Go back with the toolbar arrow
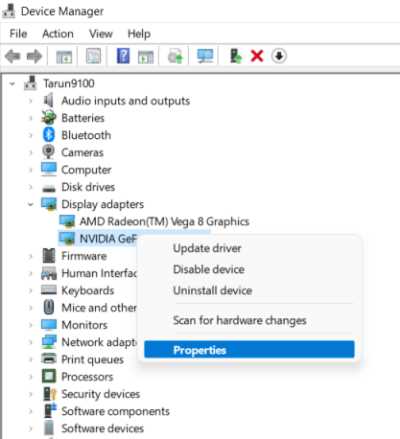 [13, 56]
